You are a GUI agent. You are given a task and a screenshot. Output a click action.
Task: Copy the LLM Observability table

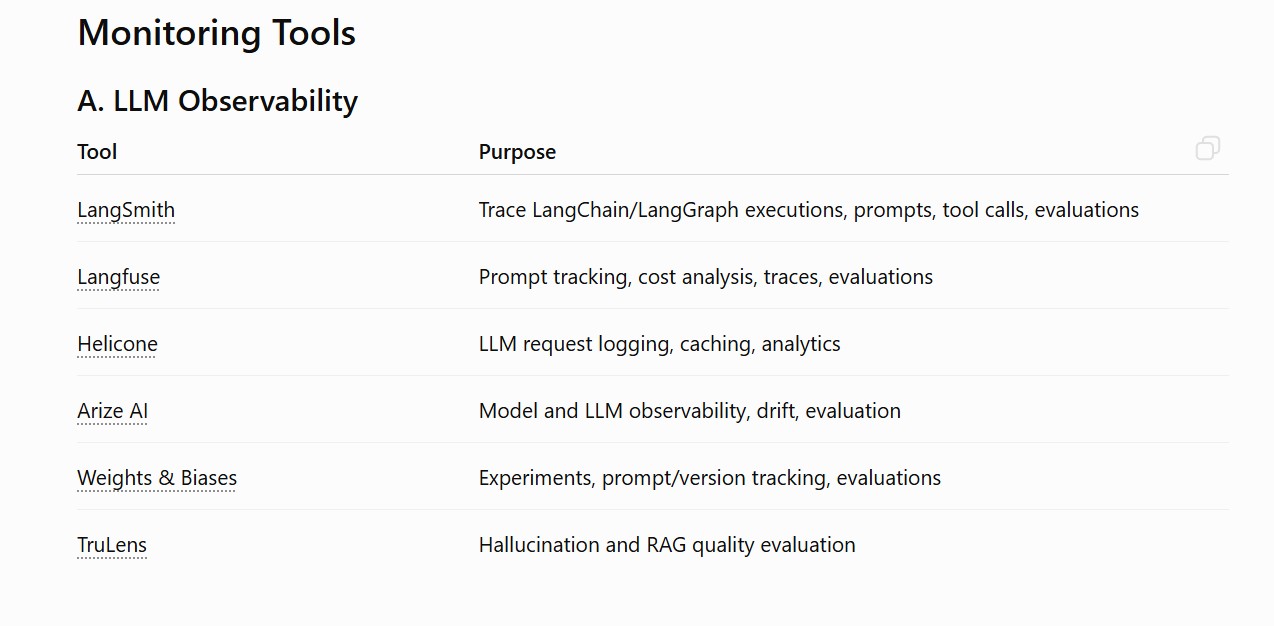pyautogui.click(x=1207, y=149)
